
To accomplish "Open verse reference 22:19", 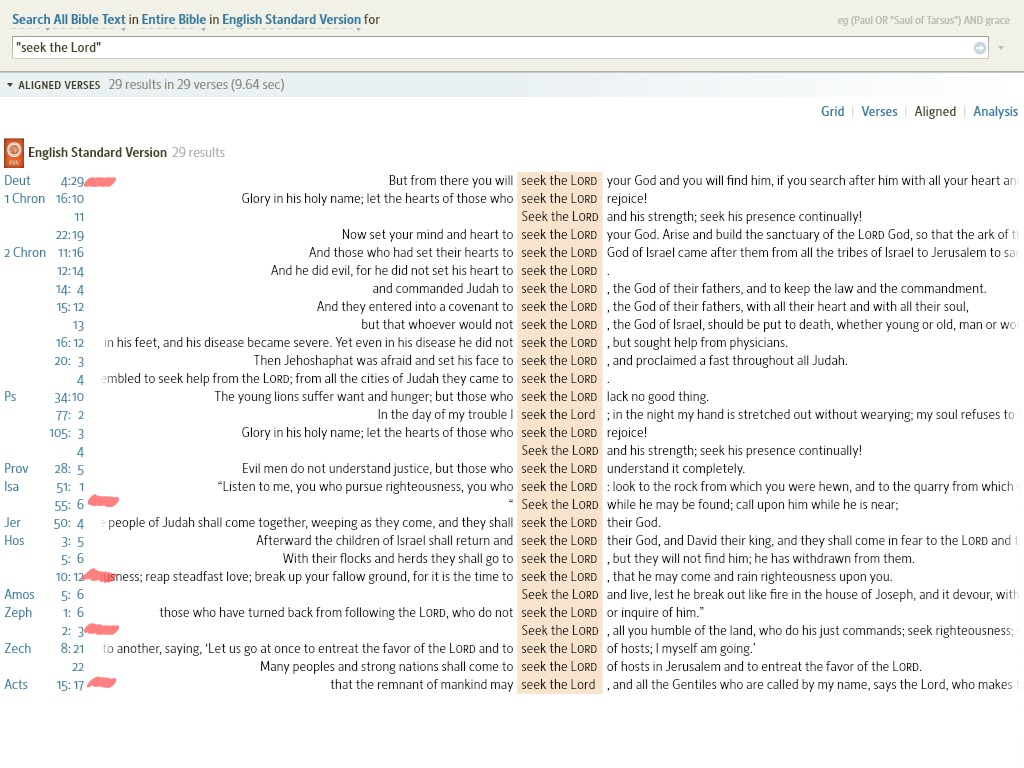I will tap(70, 235).
